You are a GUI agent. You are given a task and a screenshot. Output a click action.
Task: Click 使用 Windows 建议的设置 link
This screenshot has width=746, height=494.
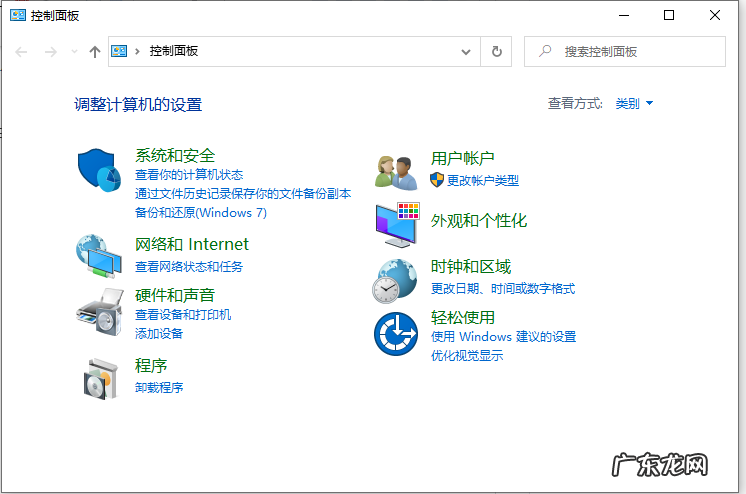click(503, 336)
